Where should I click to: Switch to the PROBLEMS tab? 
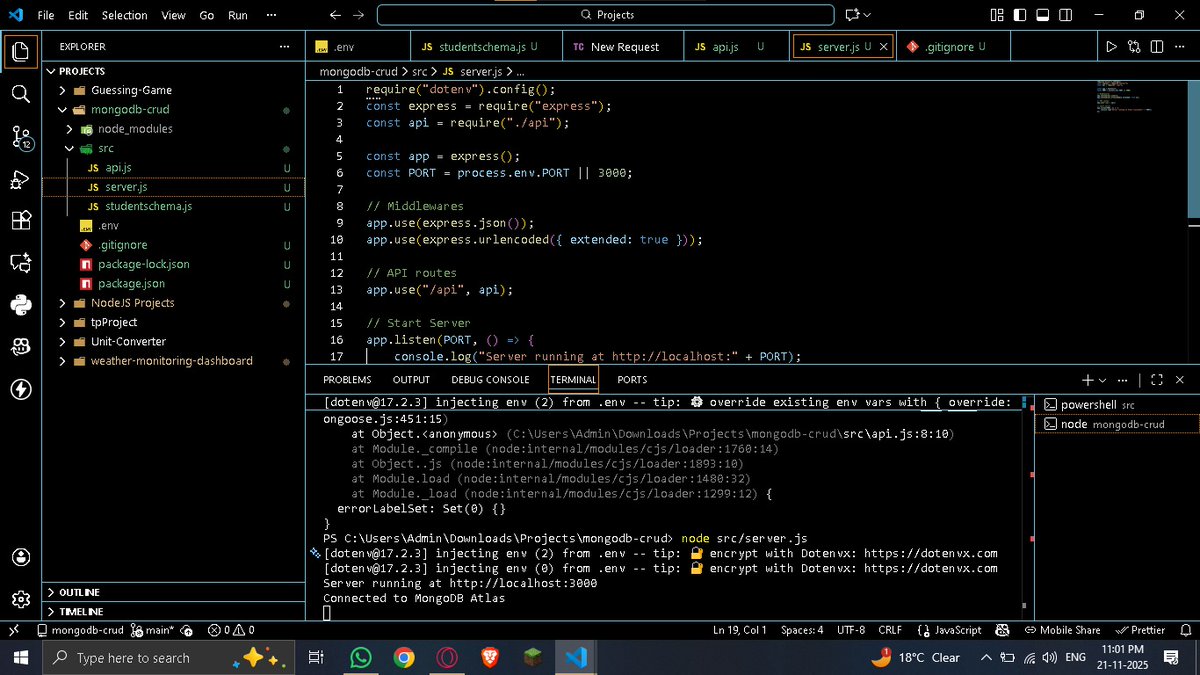(347, 379)
